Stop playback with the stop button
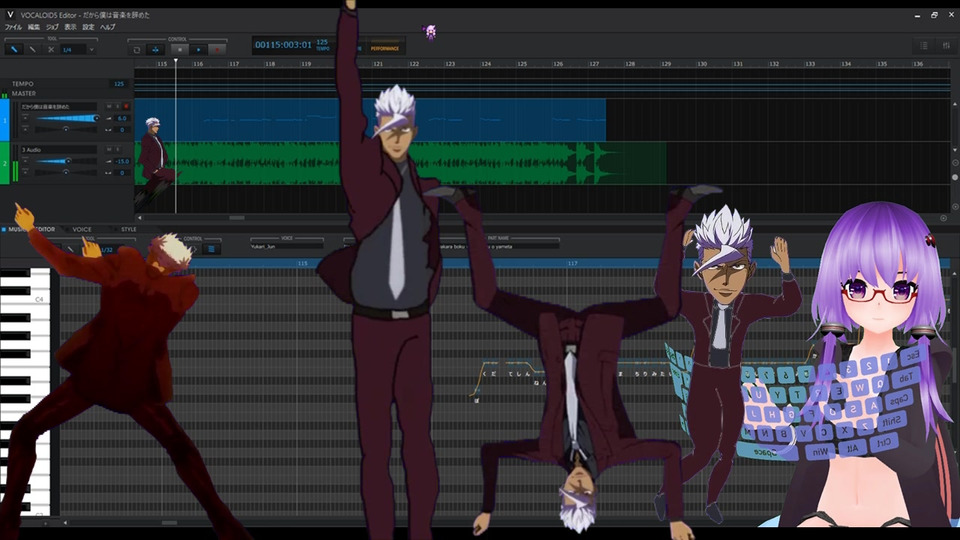The height and width of the screenshot is (540, 960). pyautogui.click(x=179, y=50)
